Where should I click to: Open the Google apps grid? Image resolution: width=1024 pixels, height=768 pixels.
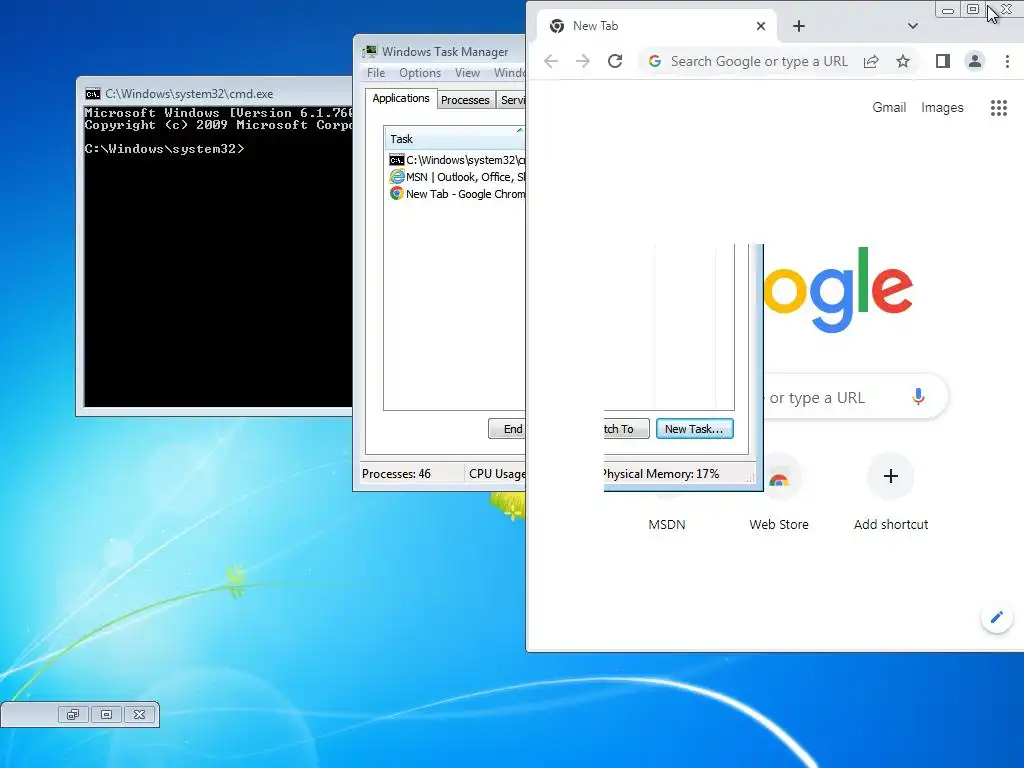pos(999,108)
